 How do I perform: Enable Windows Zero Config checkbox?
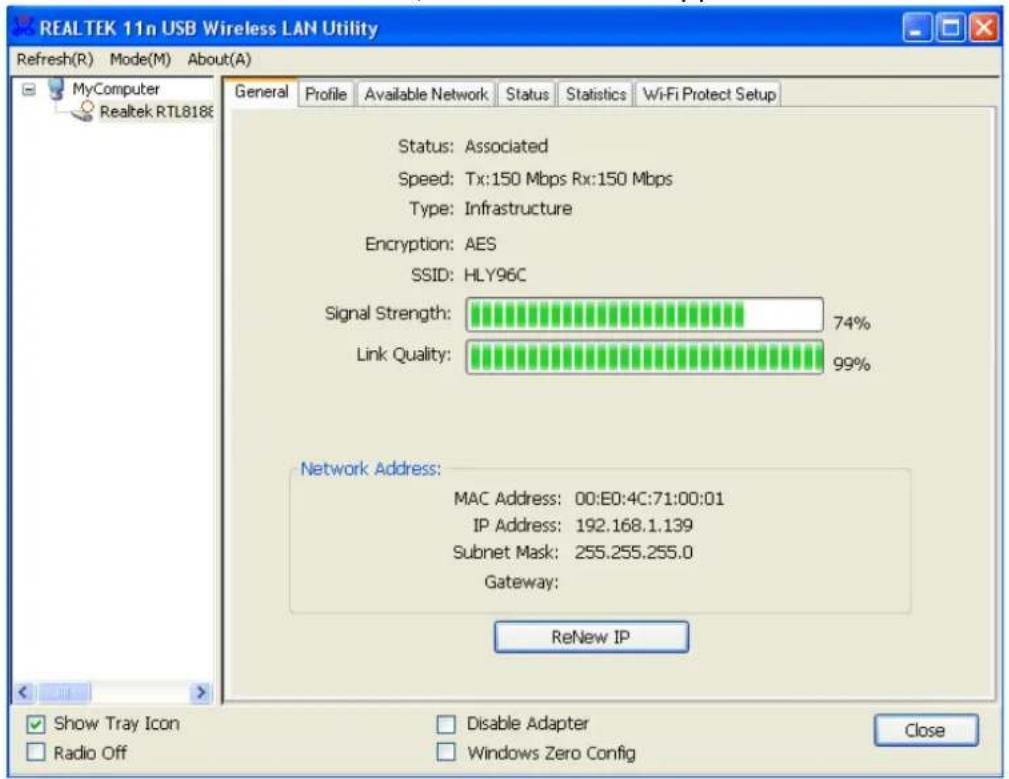[x=446, y=752]
